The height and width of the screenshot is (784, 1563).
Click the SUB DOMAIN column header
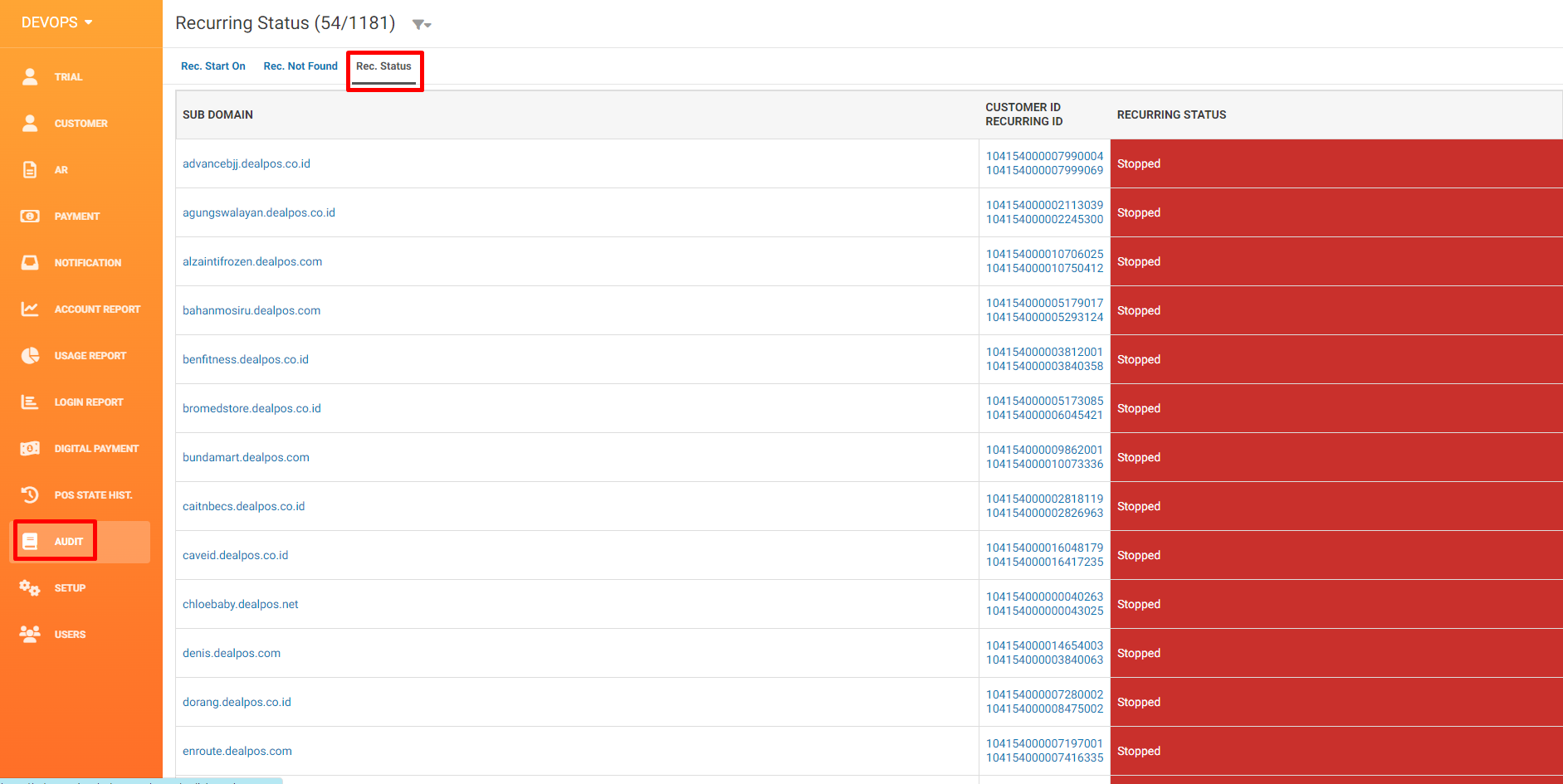[x=218, y=114]
